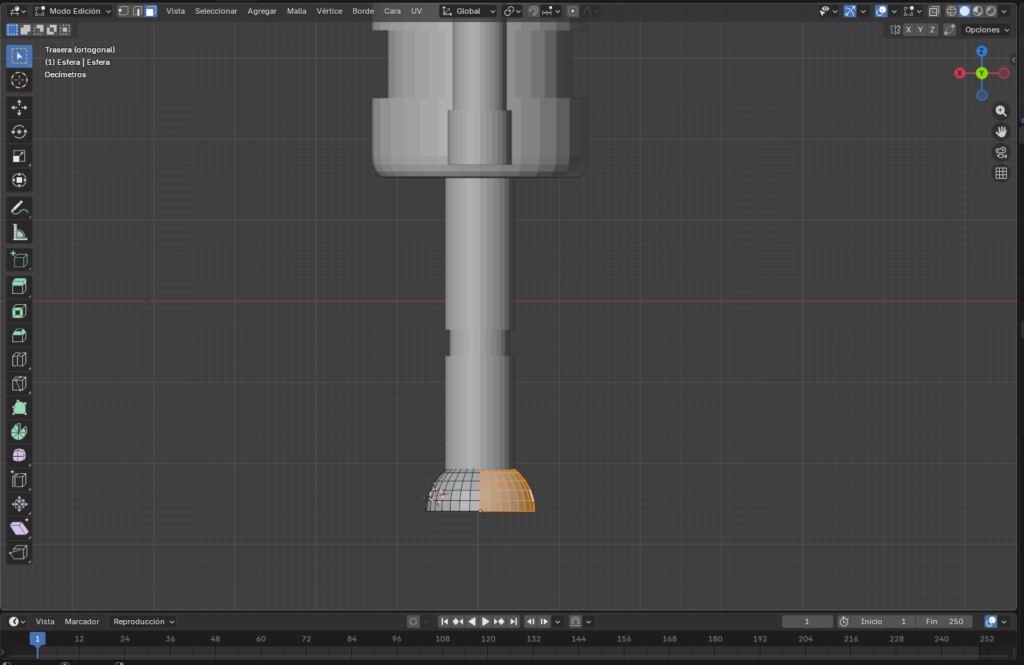Open the Reproducción popover in timeline

click(143, 621)
